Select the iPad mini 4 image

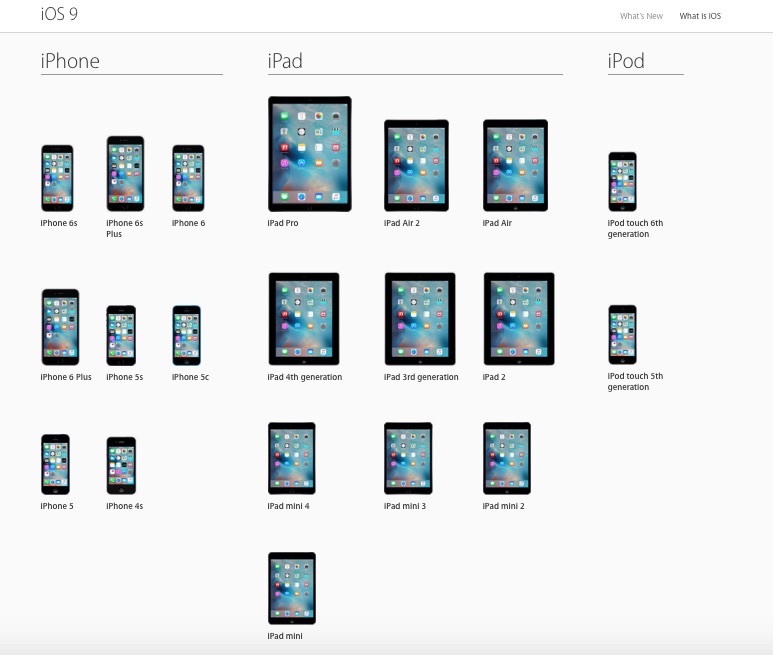[x=292, y=458]
